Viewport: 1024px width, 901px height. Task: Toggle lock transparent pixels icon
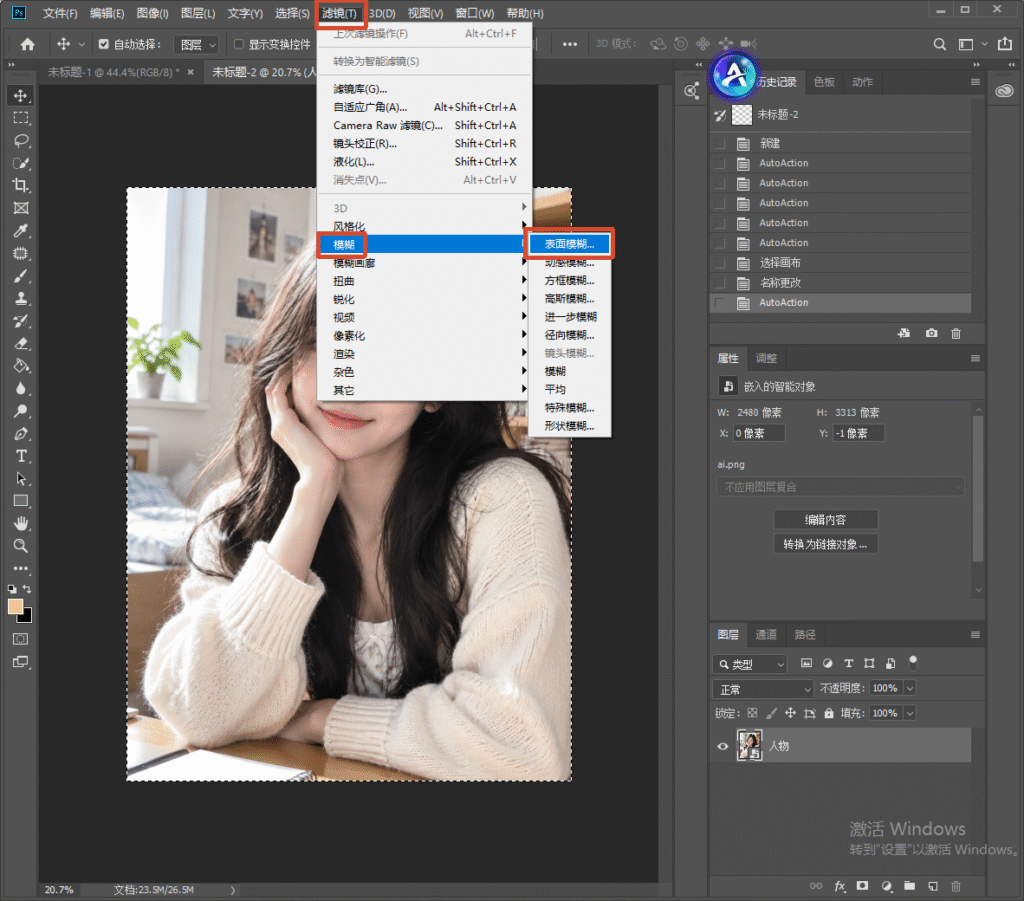click(x=752, y=713)
